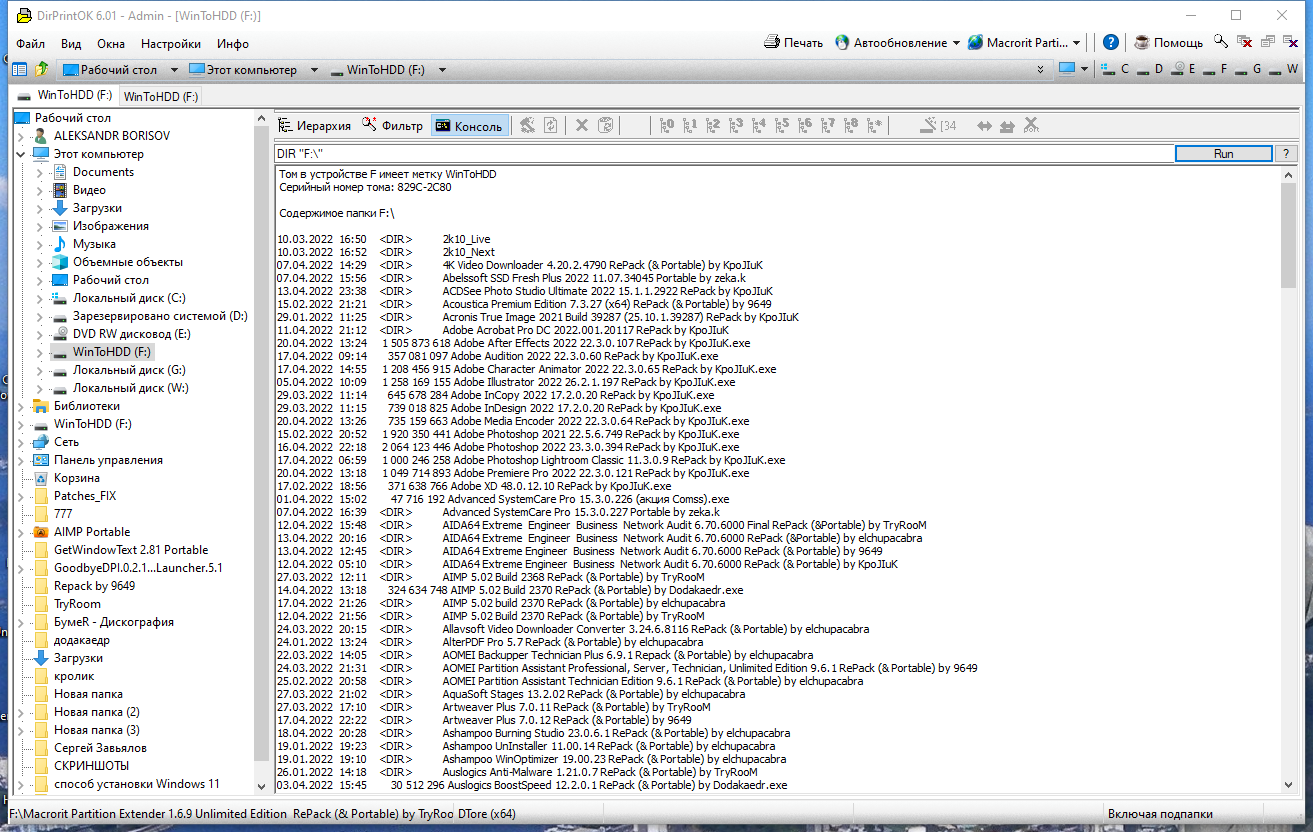Click the toolbar overflow double chevron
Image resolution: width=1313 pixels, height=832 pixels.
click(x=1041, y=70)
